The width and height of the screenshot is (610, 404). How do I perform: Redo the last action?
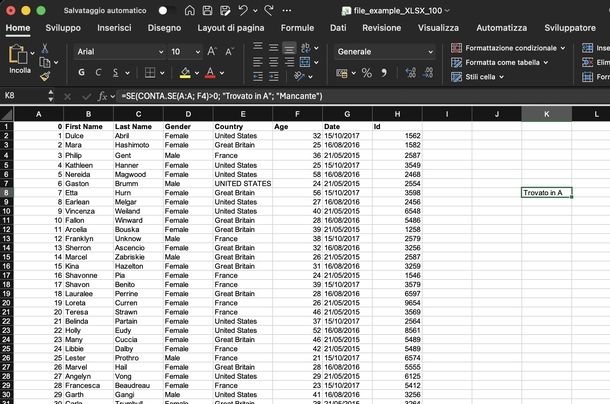(x=269, y=11)
